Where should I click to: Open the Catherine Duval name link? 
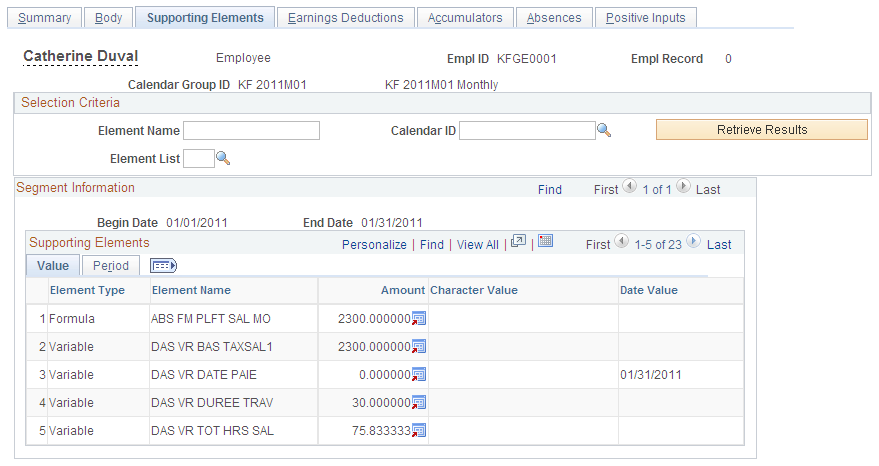coord(81,56)
